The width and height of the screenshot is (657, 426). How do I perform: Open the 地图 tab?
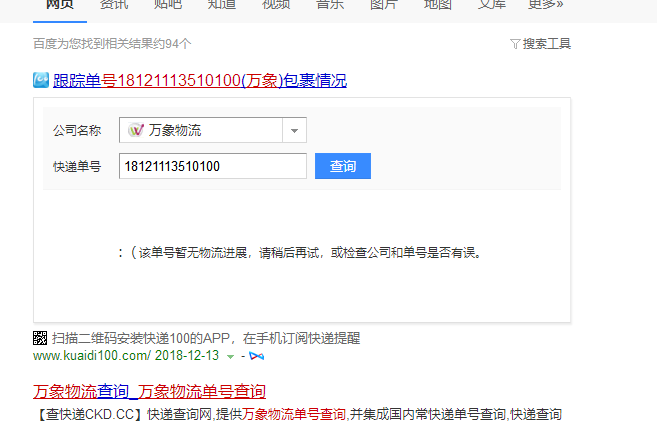[x=437, y=5]
